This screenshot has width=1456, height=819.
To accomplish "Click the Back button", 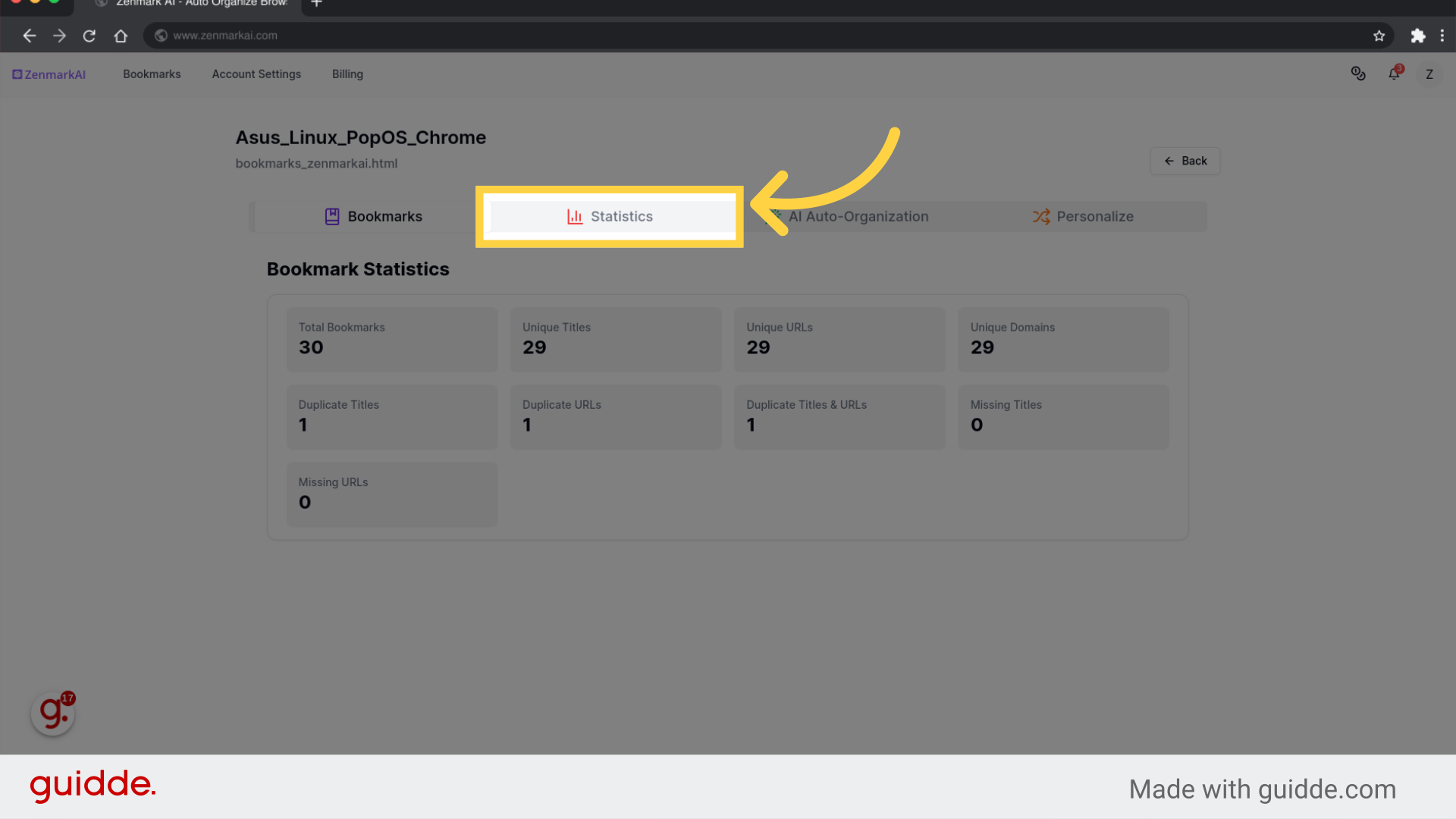I will pos(1185,161).
